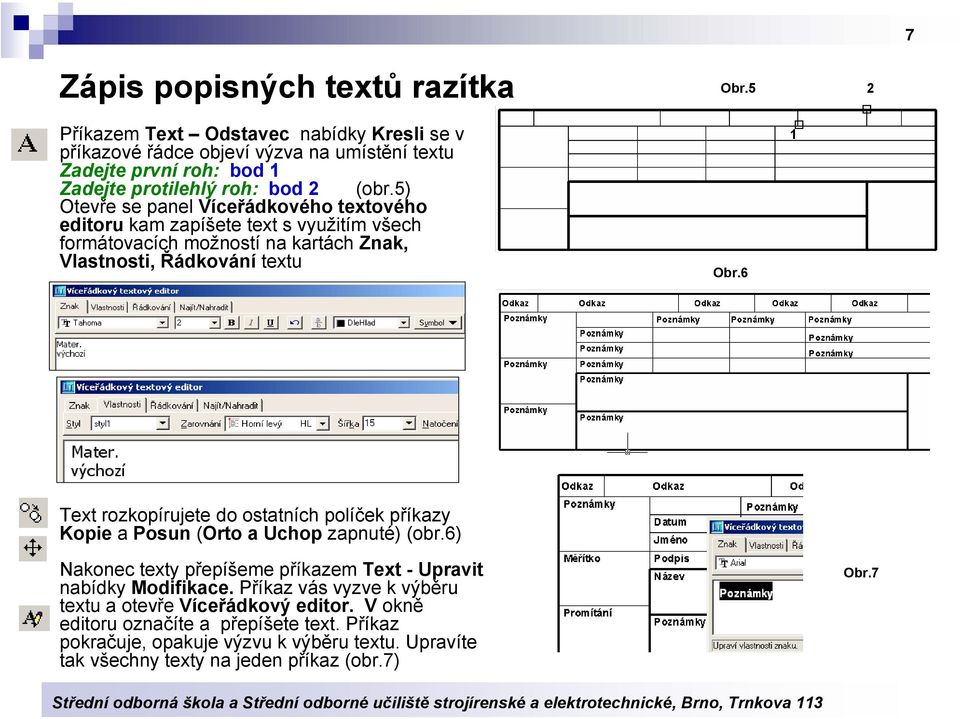The width and height of the screenshot is (960, 719).
Task: Click the square marker at bod 1 in Obr.5
Action: (x=798, y=124)
